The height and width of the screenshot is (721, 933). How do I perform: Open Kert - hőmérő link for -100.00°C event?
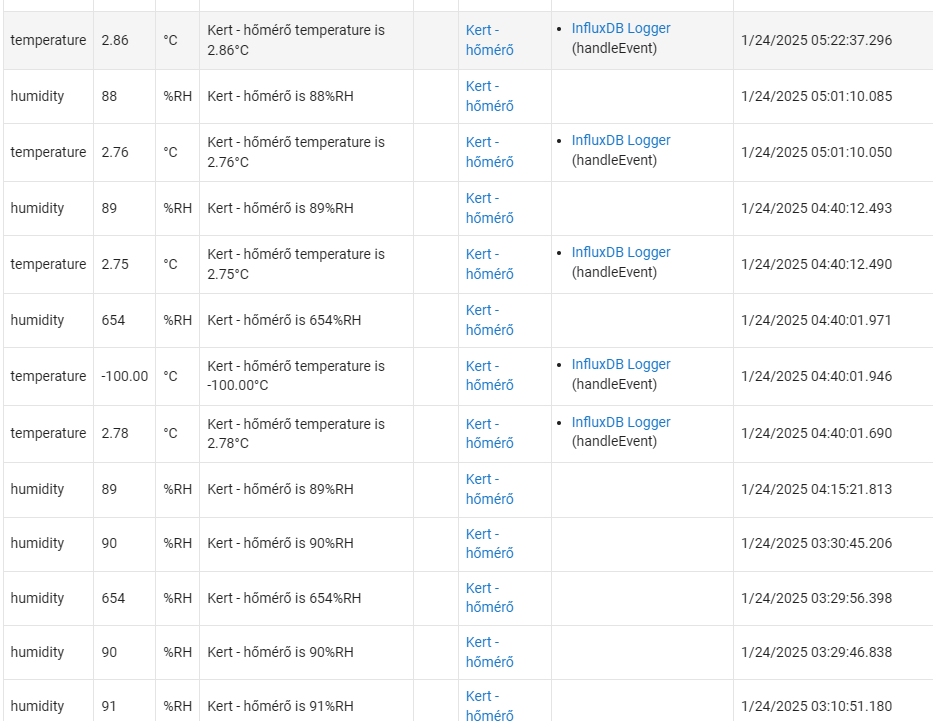489,375
